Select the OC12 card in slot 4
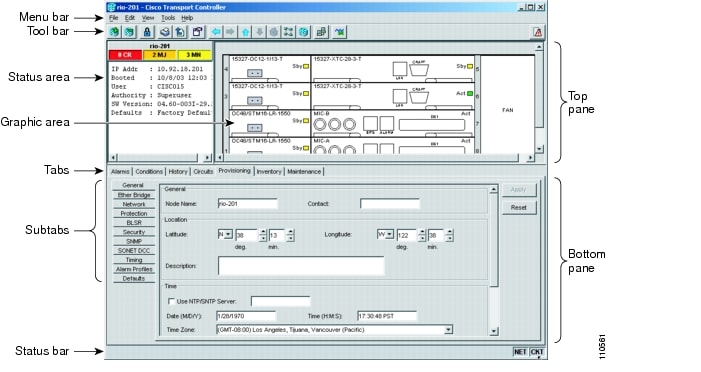This screenshot has height=372, width=701. [270, 69]
